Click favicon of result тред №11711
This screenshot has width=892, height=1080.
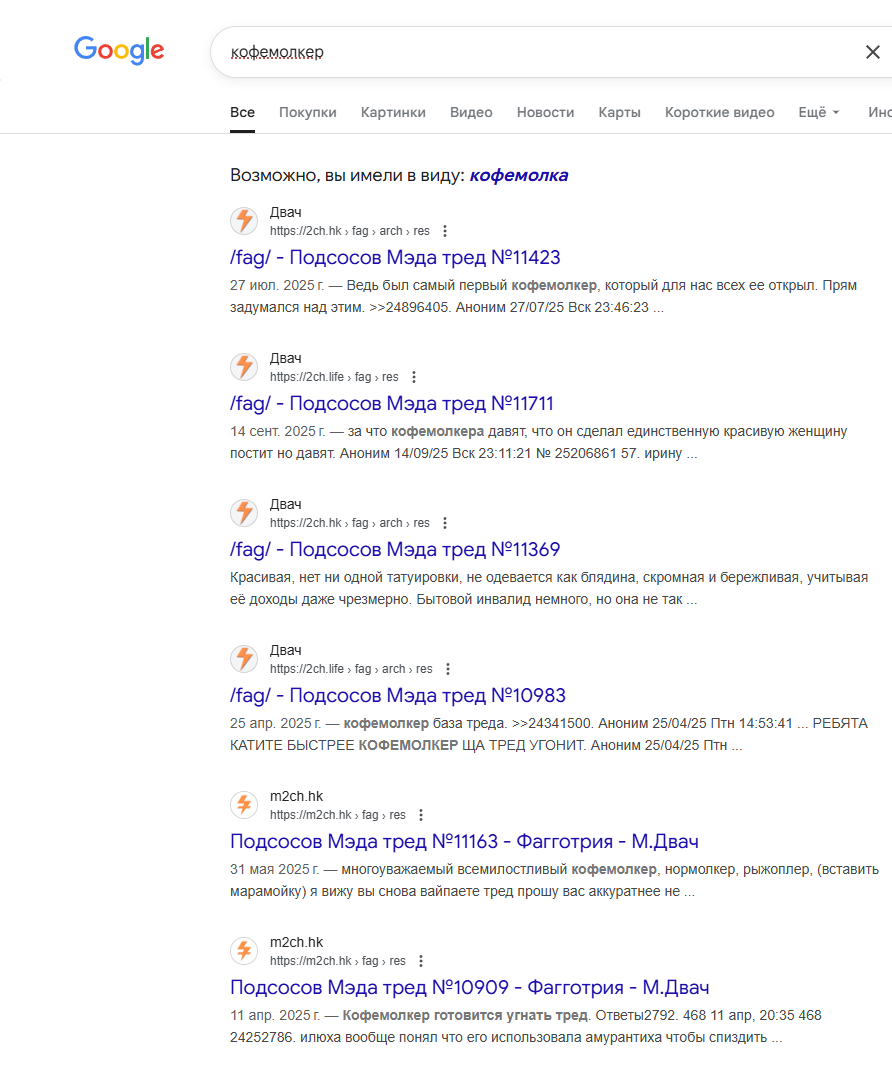[244, 367]
